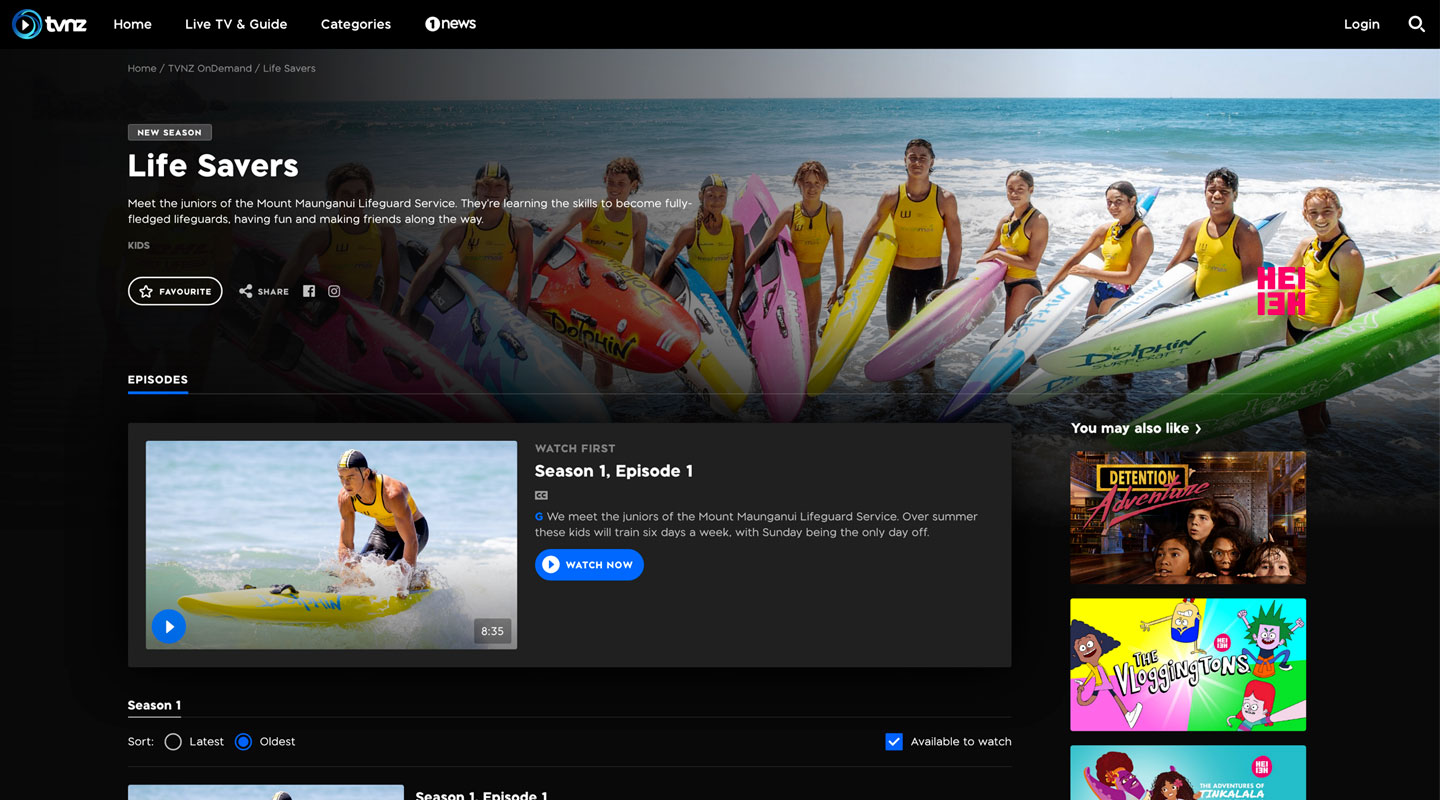Open the Login link
The height and width of the screenshot is (800, 1440).
coord(1361,24)
